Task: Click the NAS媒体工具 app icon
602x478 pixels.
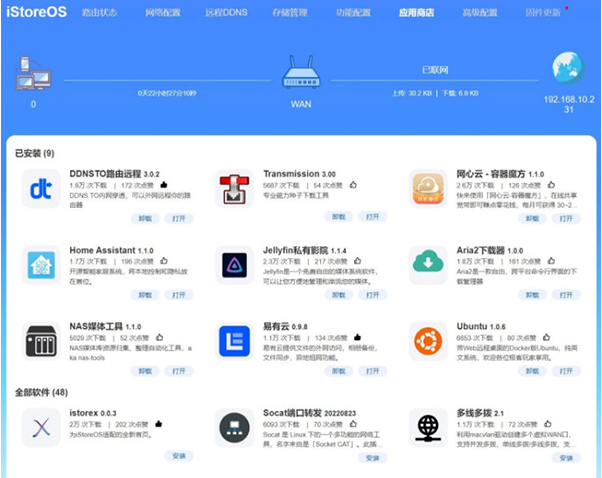Action: coord(41,341)
